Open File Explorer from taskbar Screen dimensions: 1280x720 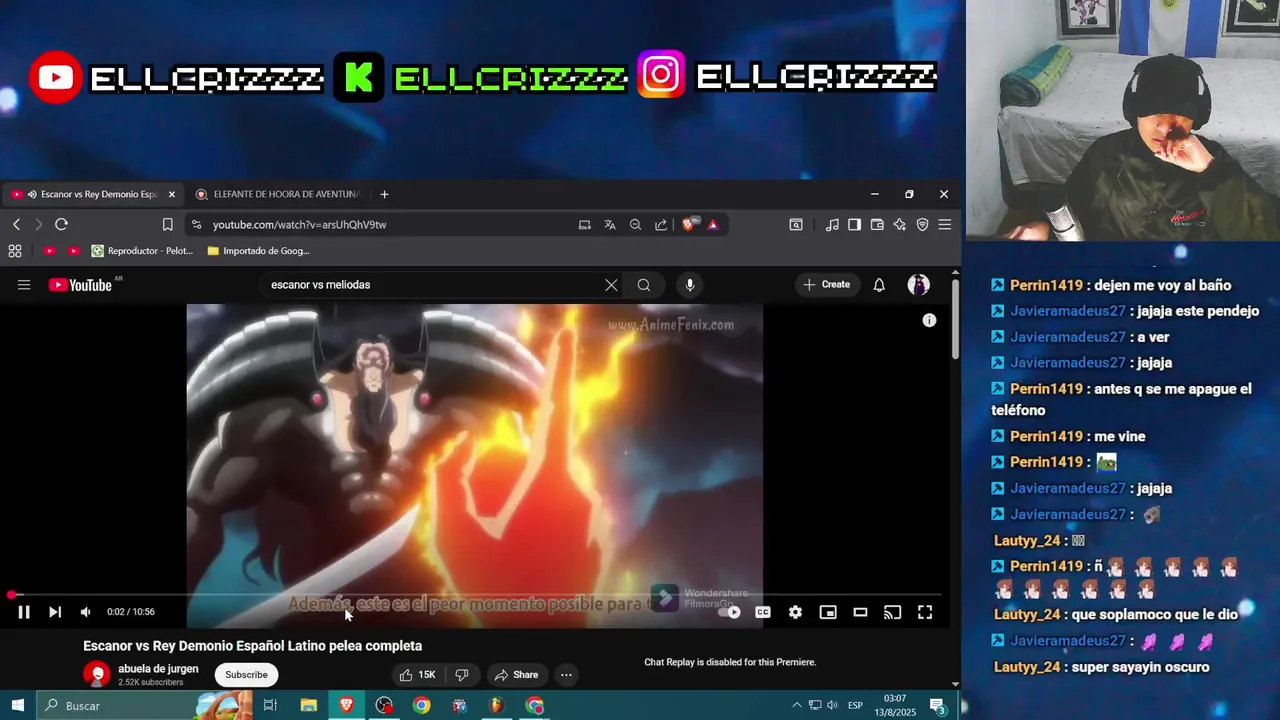309,706
